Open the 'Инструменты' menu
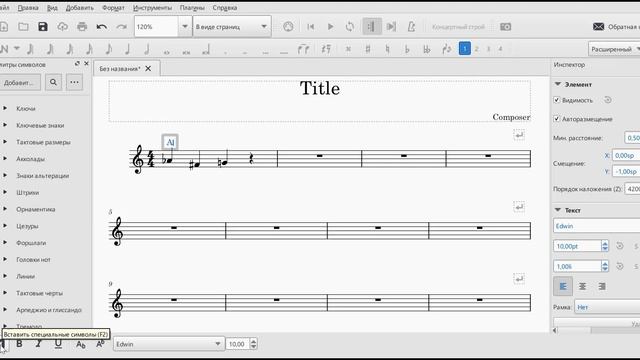This screenshot has width=640, height=360. [152, 8]
